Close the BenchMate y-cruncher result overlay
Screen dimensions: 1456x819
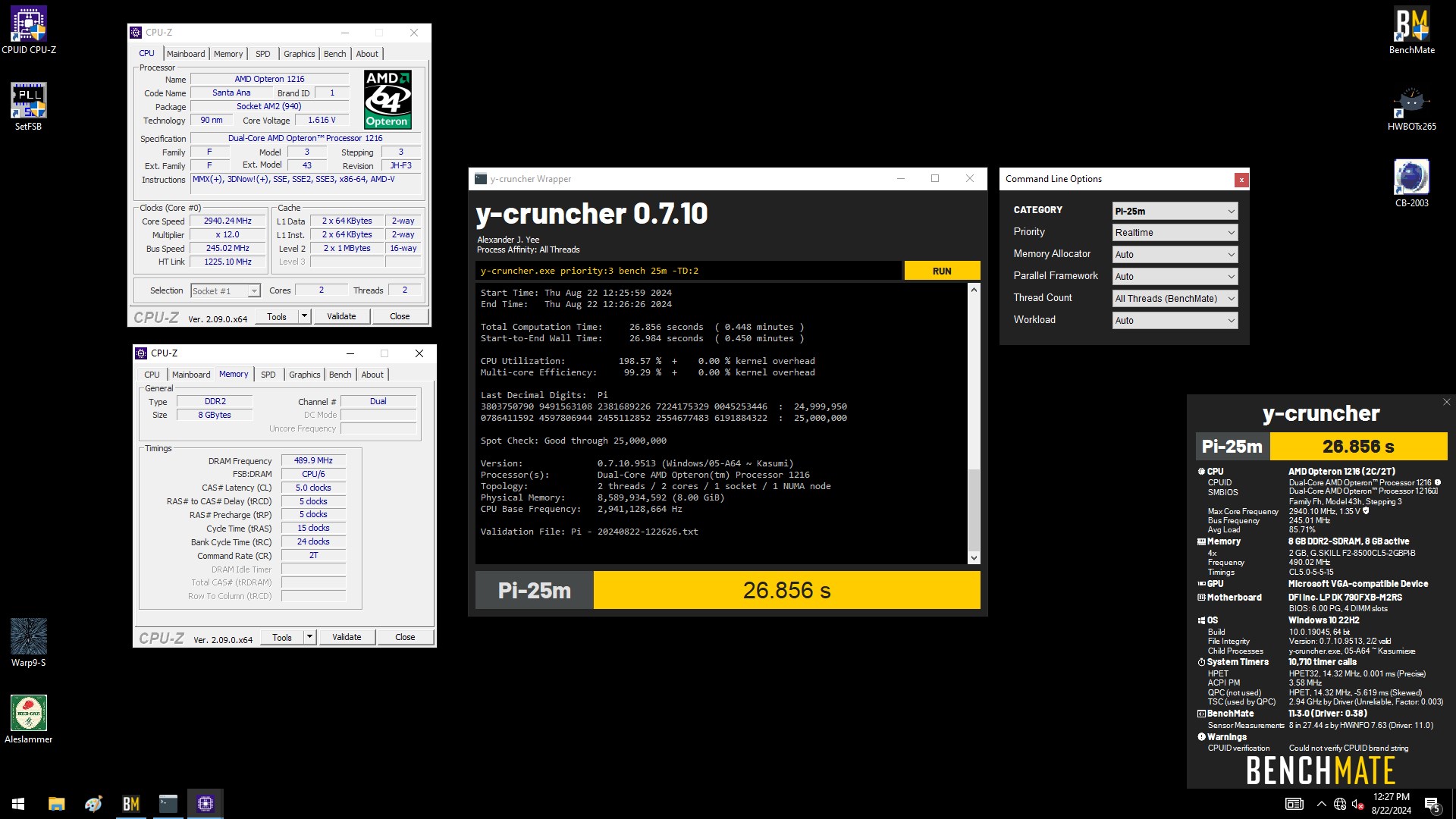(1446, 403)
